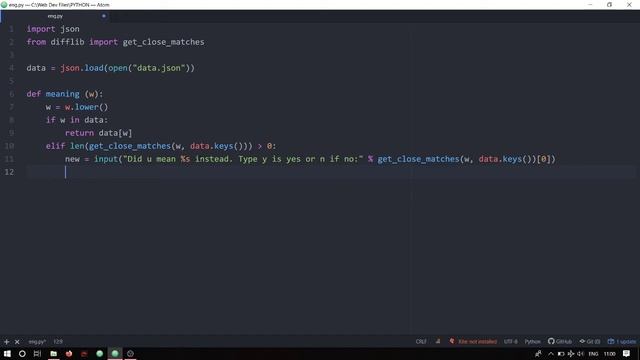Click "if w in data:" on line 8
Screen dimensions: 640x360
click(x=77, y=120)
